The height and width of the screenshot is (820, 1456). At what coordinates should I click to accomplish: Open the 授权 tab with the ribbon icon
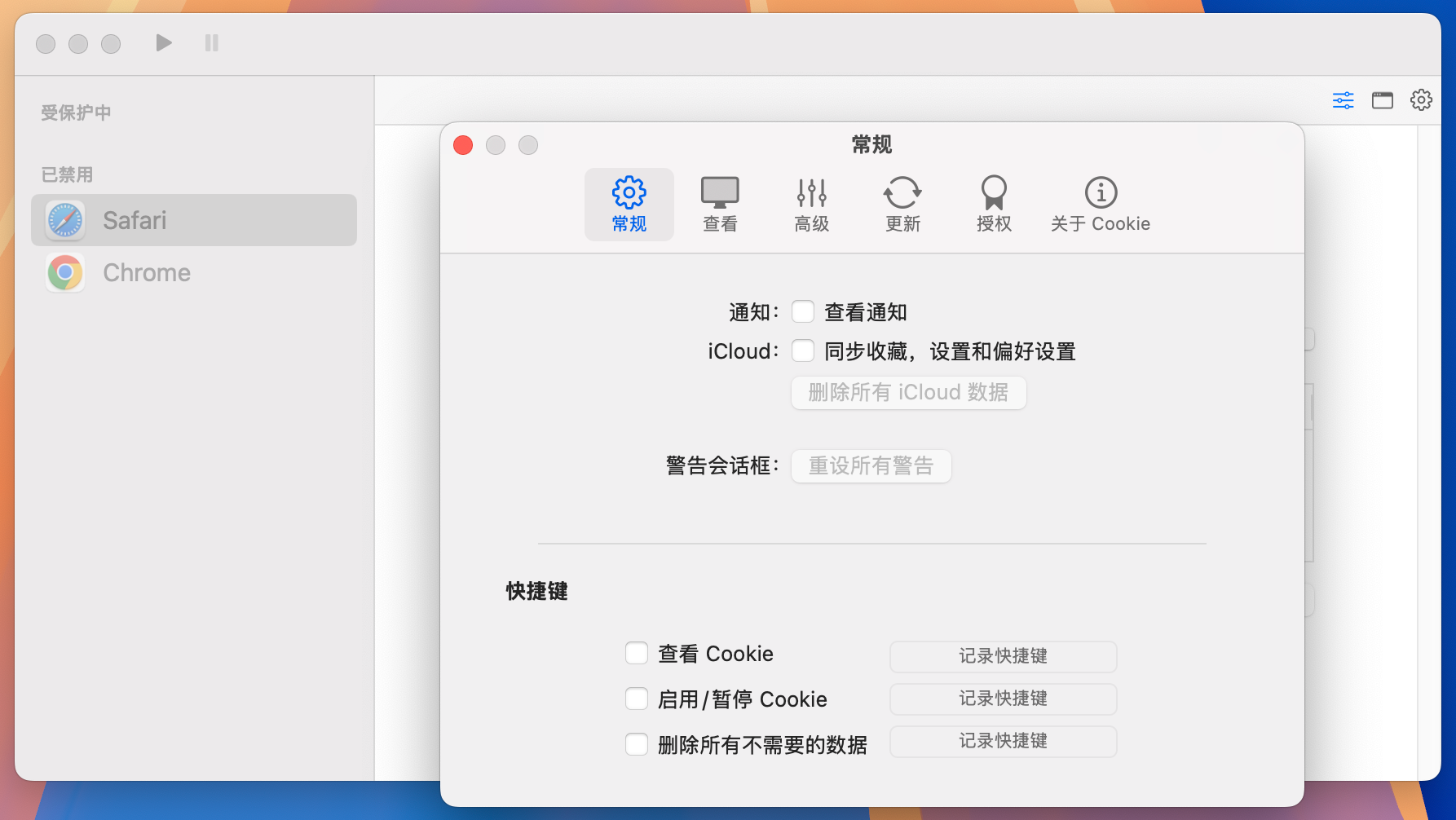[x=992, y=204]
